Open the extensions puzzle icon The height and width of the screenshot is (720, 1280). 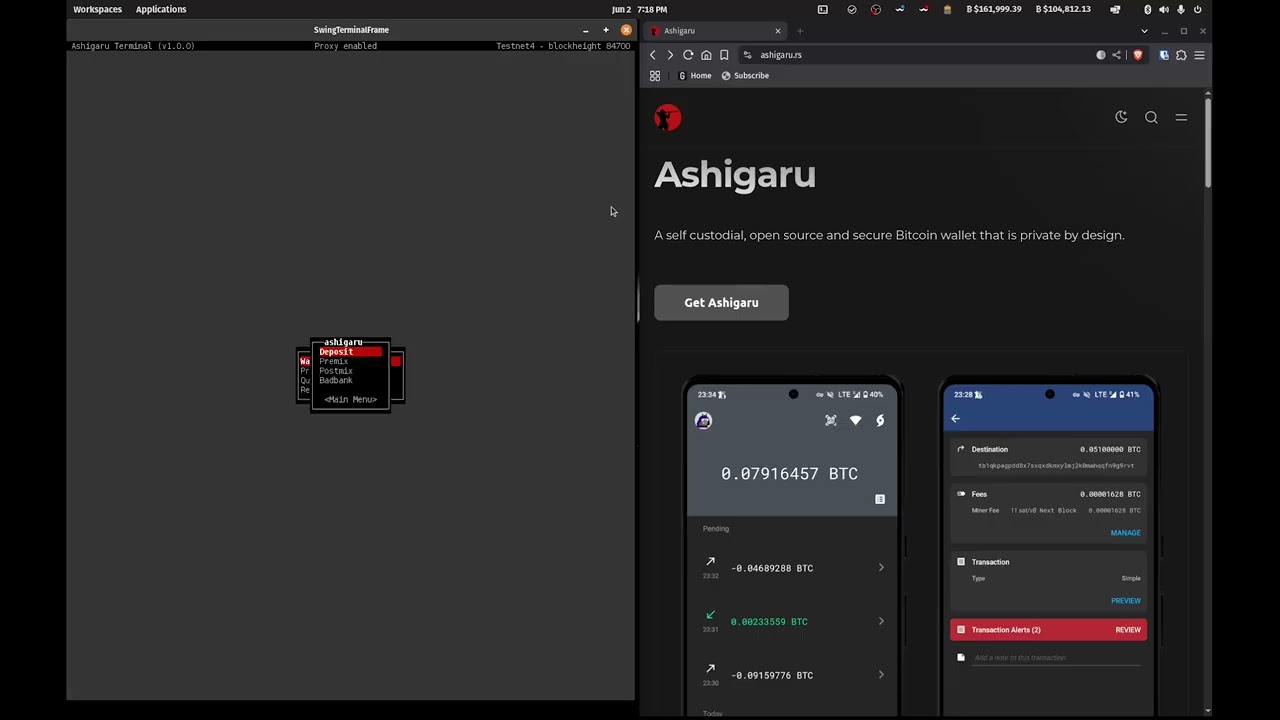click(1181, 55)
